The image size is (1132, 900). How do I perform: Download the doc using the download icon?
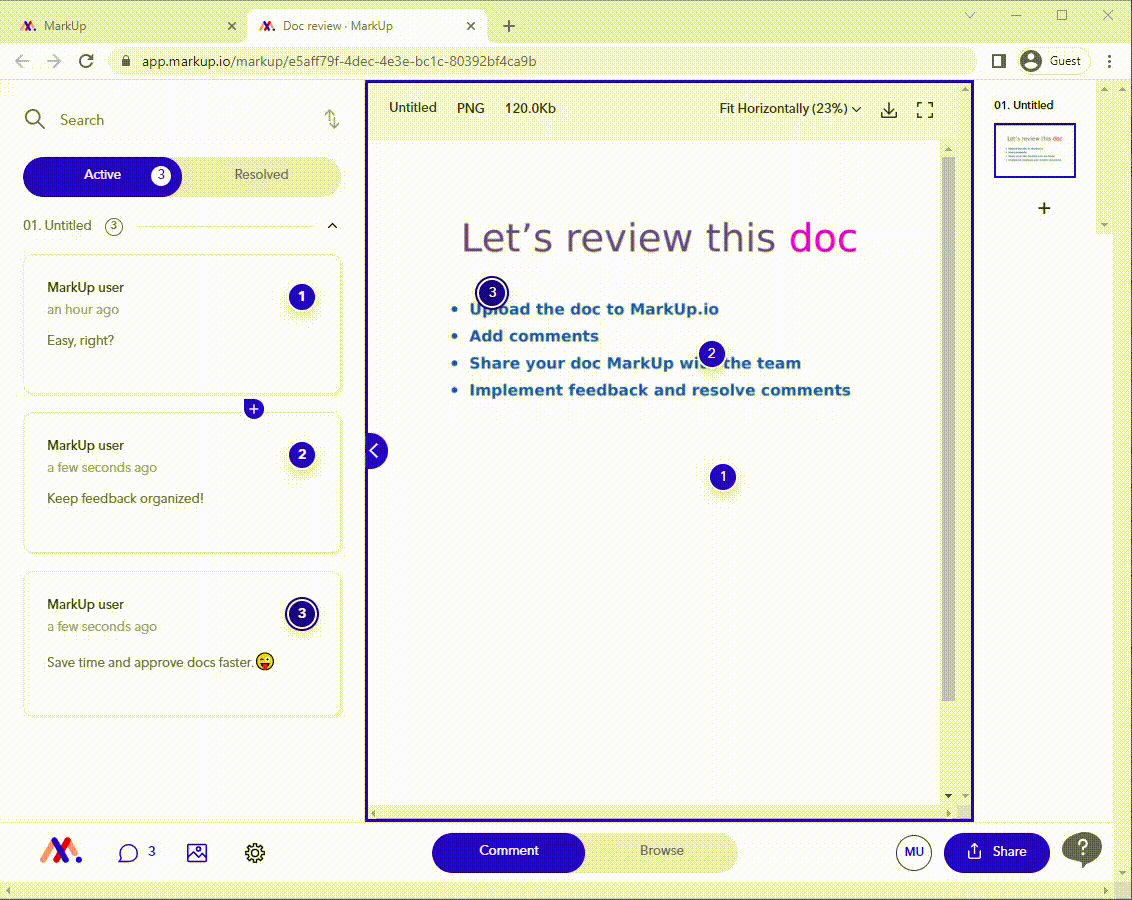coord(889,110)
